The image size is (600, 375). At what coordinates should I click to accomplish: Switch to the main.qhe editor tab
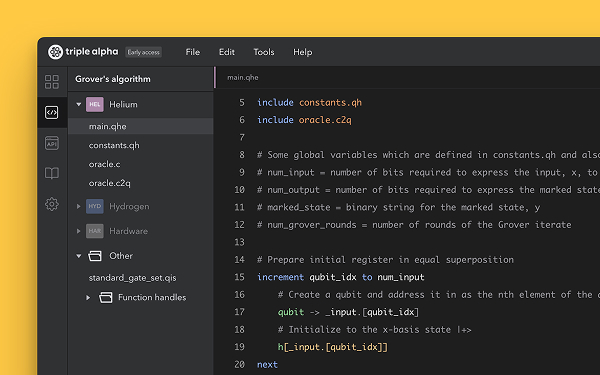pos(243,78)
